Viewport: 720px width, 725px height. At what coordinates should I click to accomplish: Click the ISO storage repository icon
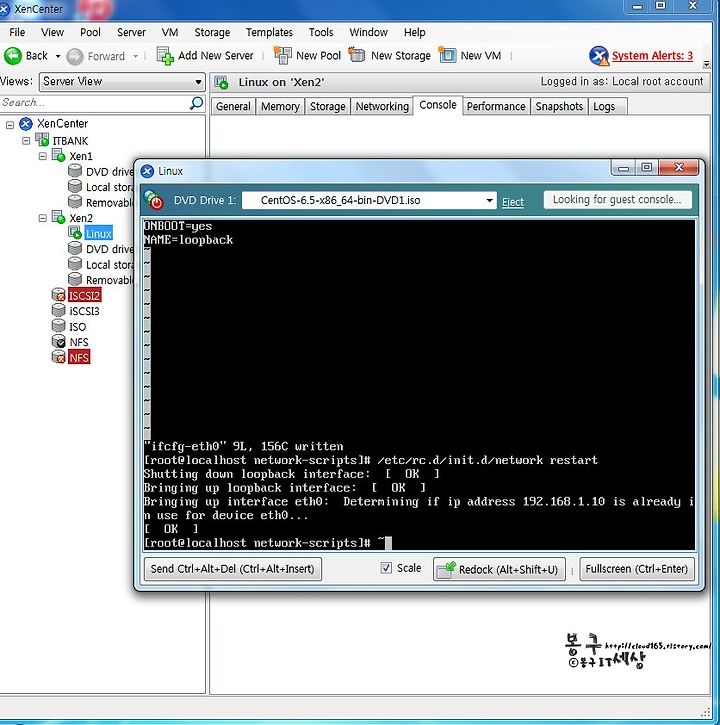[58, 326]
